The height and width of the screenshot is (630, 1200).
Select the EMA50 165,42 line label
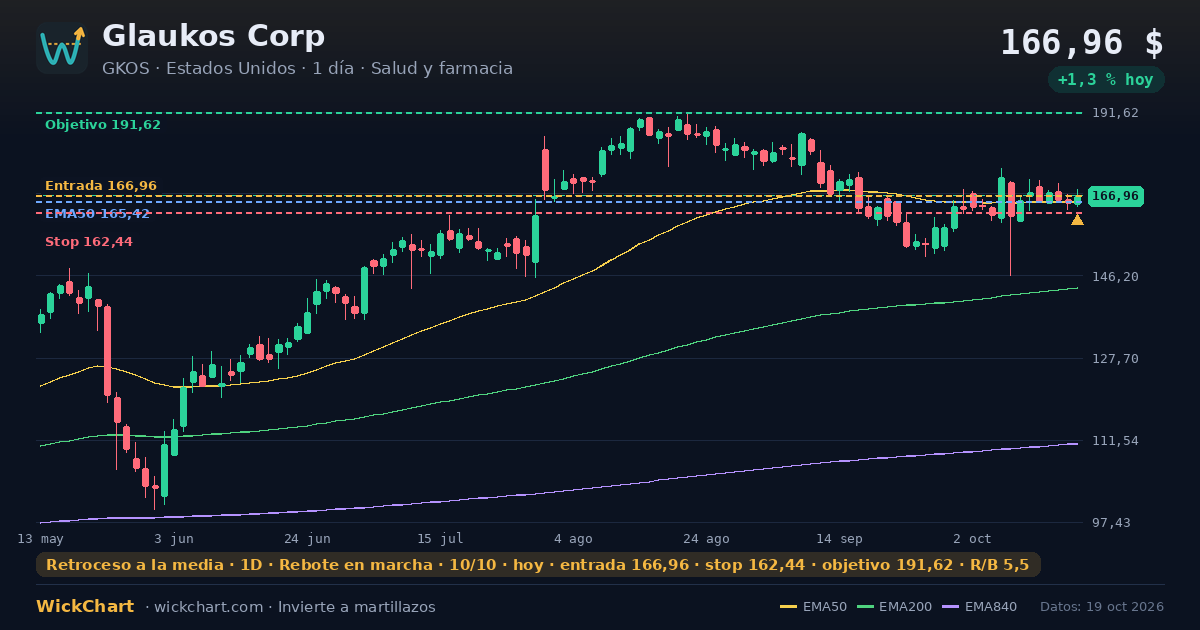pyautogui.click(x=97, y=214)
